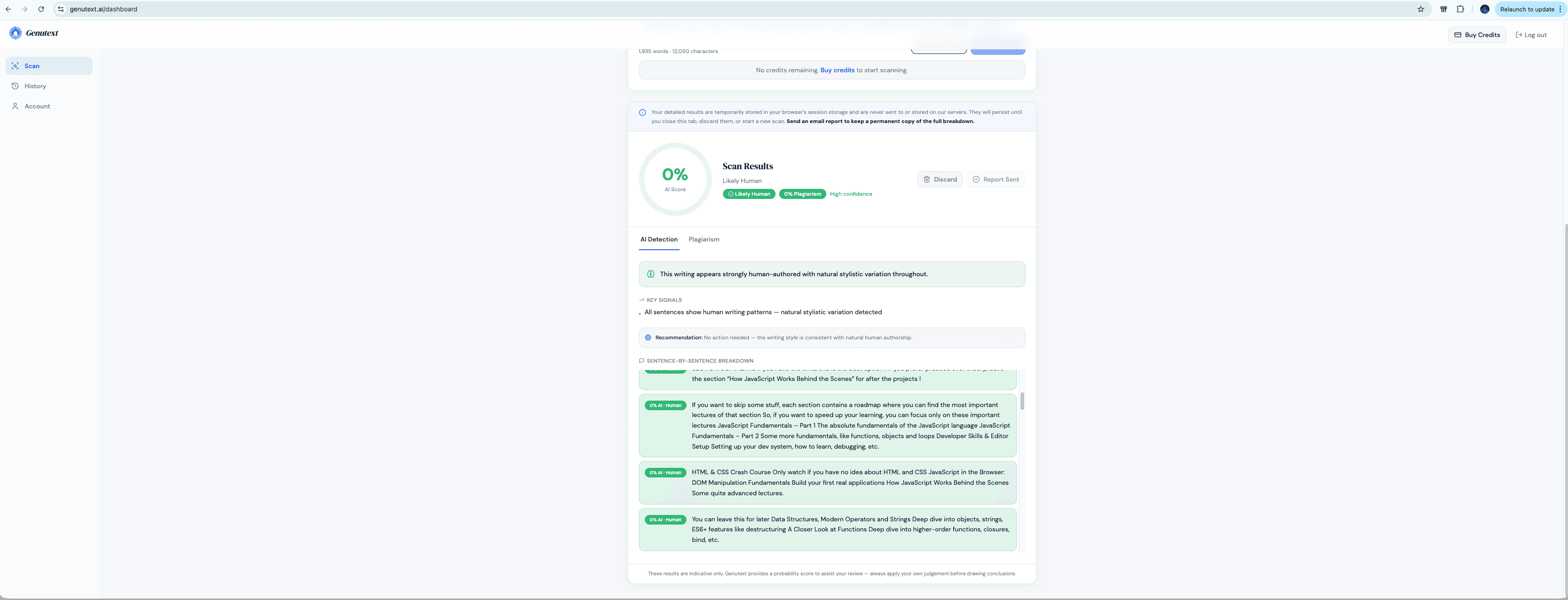The height and width of the screenshot is (600, 1568).
Task: Toggle bookmark star in the address bar
Action: (x=1421, y=9)
